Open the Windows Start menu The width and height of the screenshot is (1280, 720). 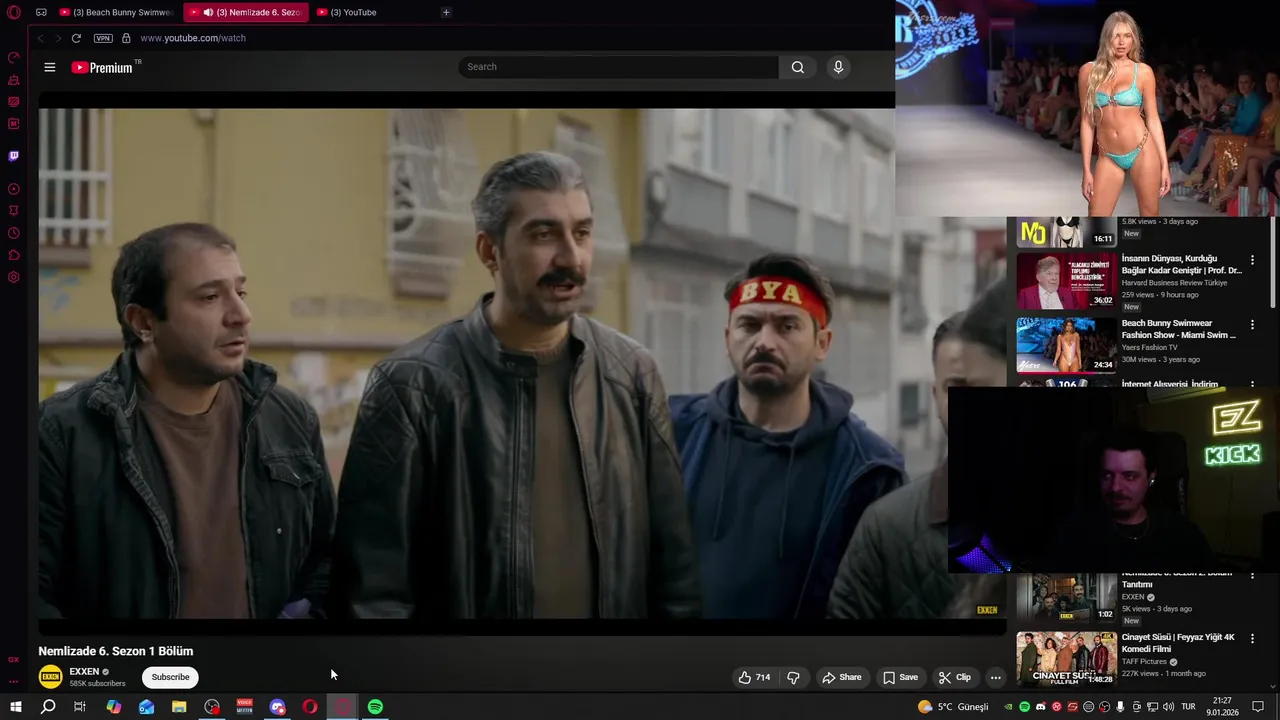coord(15,707)
